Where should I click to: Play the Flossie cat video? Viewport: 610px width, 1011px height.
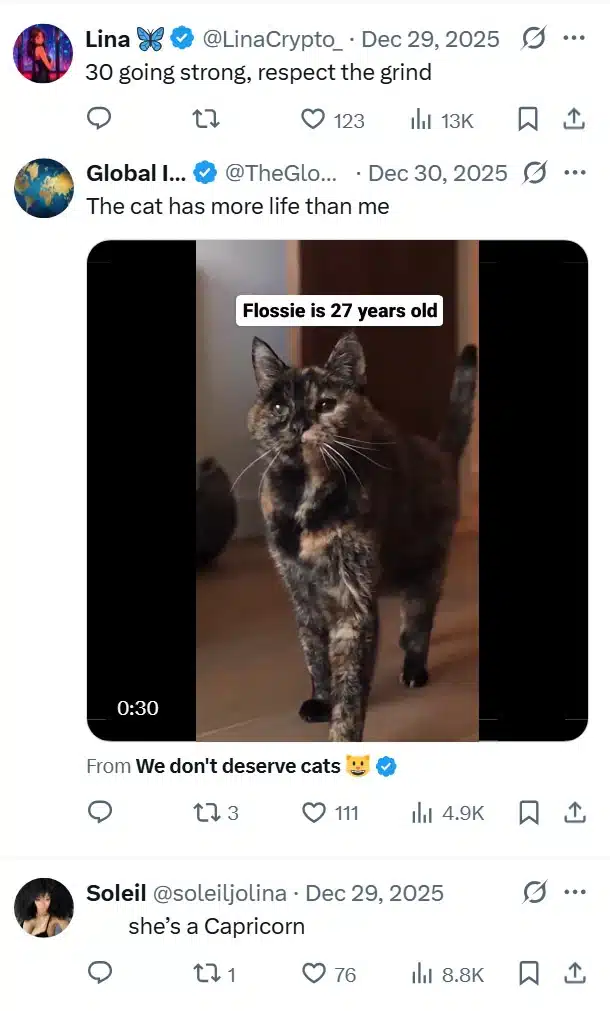click(x=337, y=490)
